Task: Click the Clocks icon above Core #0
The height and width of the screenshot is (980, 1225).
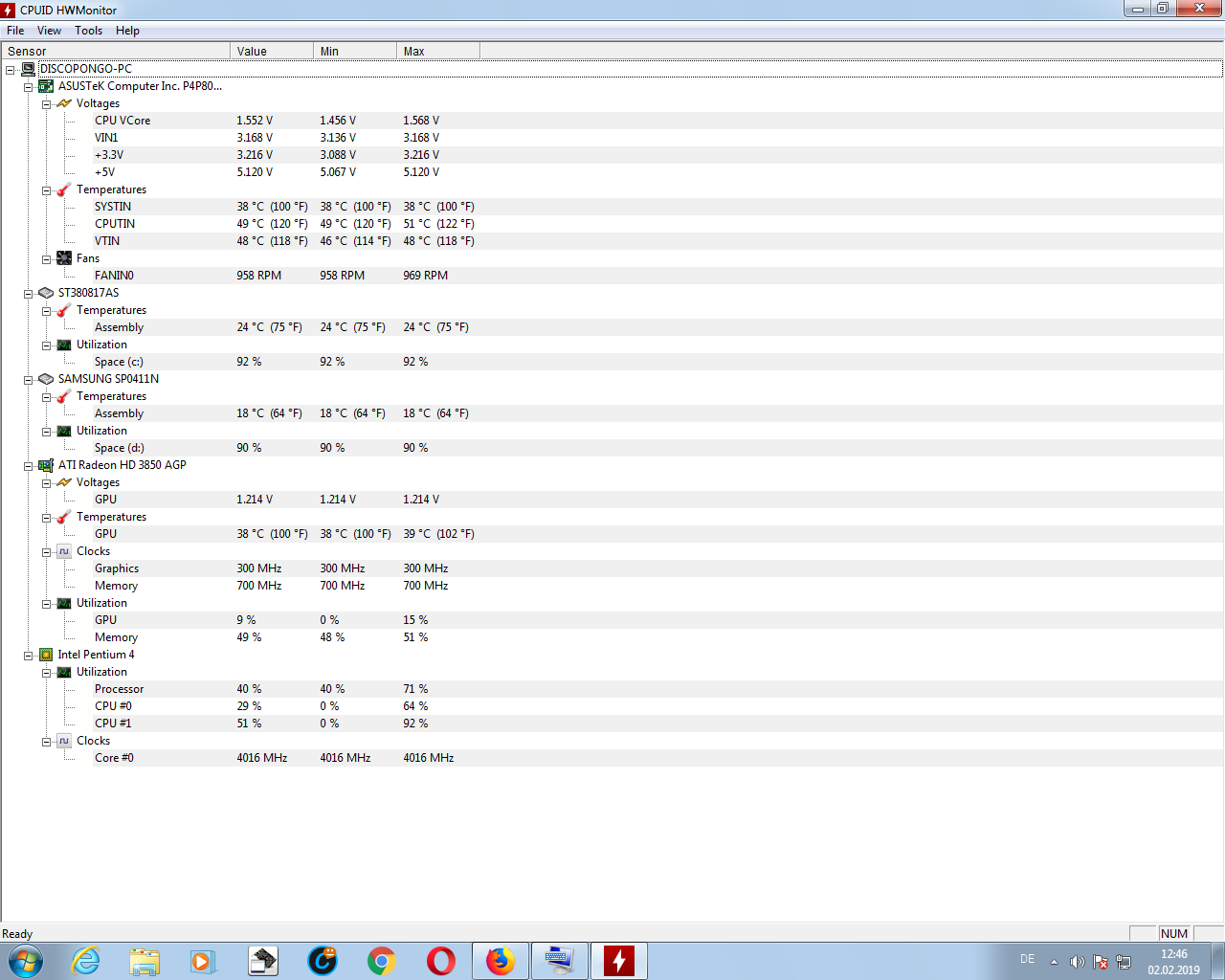Action: point(64,741)
